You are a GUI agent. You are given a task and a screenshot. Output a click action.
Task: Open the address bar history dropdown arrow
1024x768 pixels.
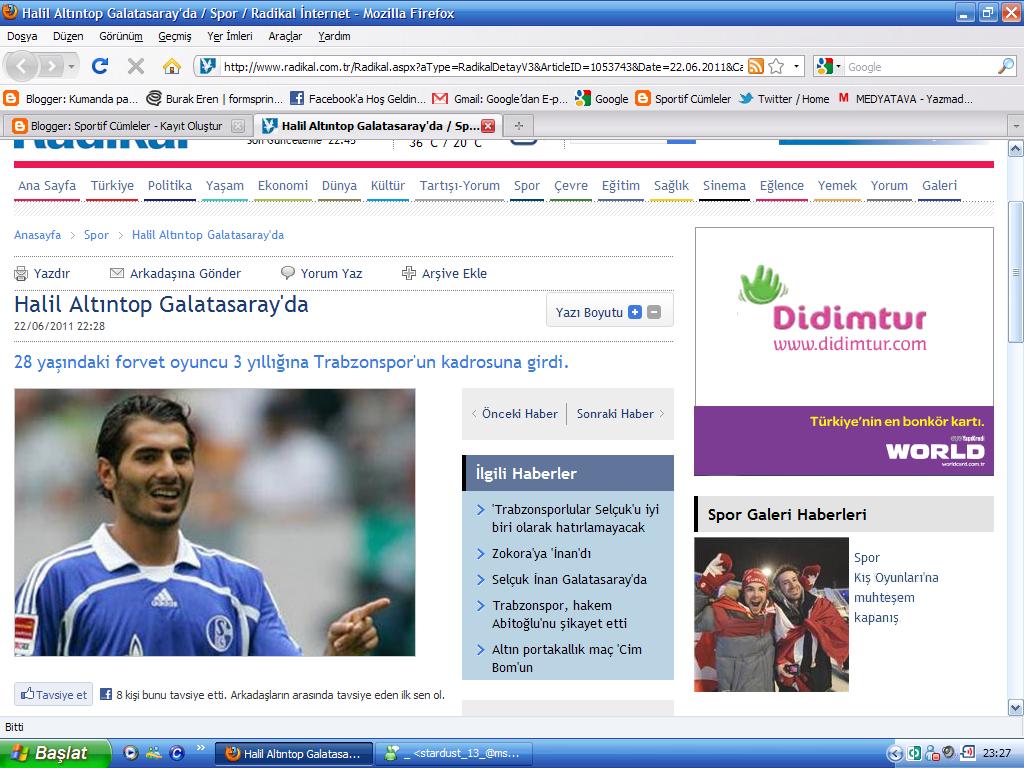796,66
